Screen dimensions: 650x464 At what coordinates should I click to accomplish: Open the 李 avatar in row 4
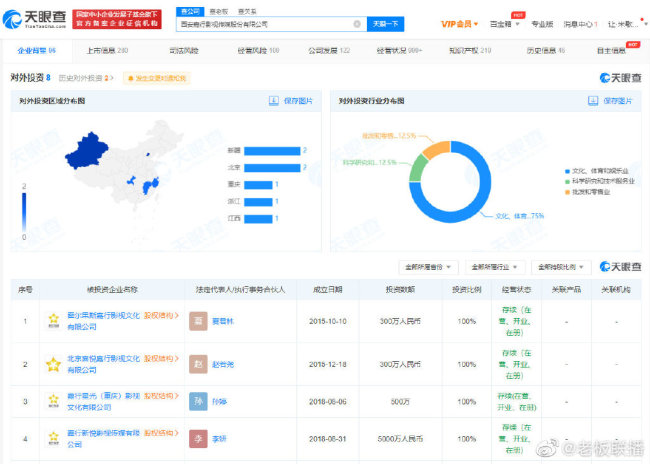[198, 439]
